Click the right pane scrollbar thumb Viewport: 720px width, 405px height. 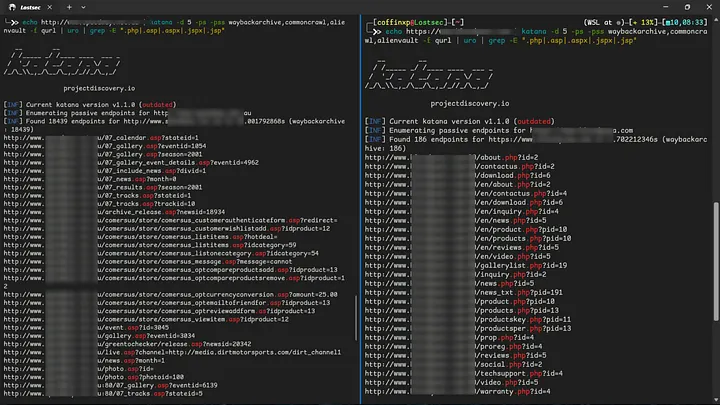tap(715, 261)
